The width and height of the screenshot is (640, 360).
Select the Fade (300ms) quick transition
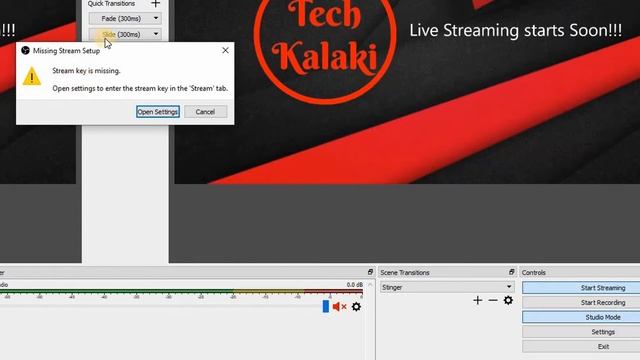[121, 18]
